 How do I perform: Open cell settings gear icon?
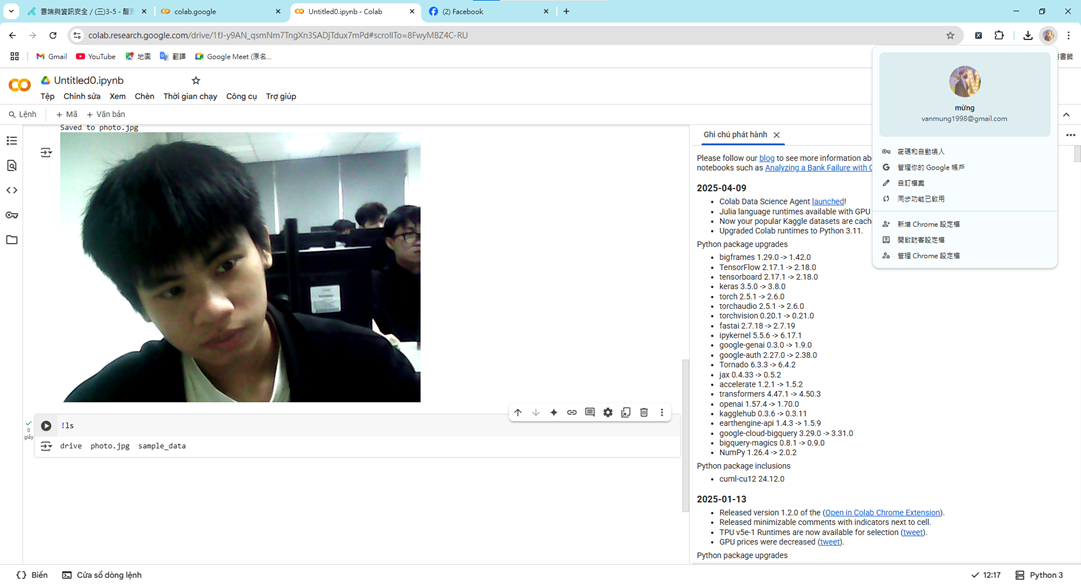click(x=608, y=412)
